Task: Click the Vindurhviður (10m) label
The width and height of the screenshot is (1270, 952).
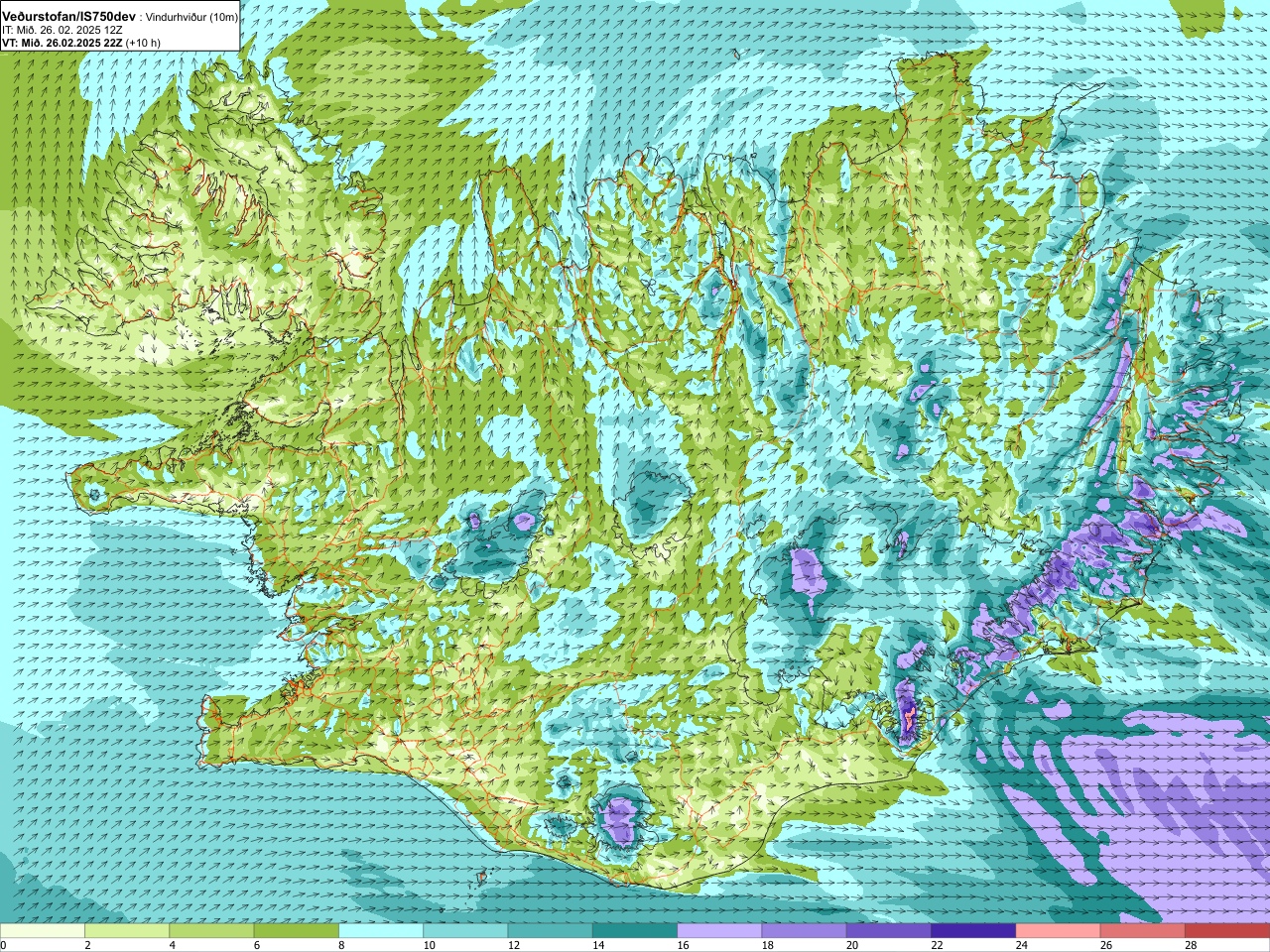Action: click(192, 18)
